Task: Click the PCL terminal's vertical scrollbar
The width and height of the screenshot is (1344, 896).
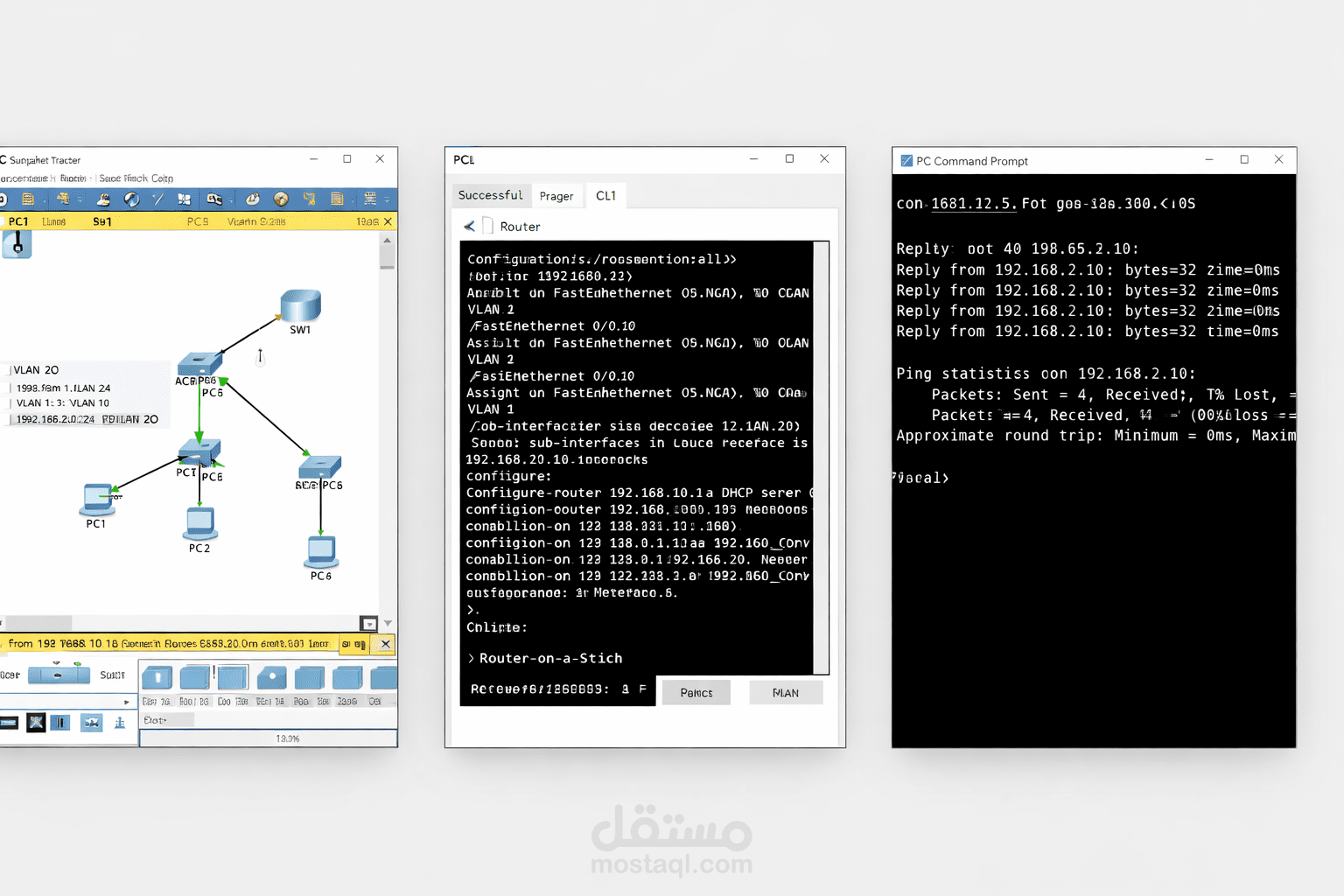Action: click(x=821, y=458)
